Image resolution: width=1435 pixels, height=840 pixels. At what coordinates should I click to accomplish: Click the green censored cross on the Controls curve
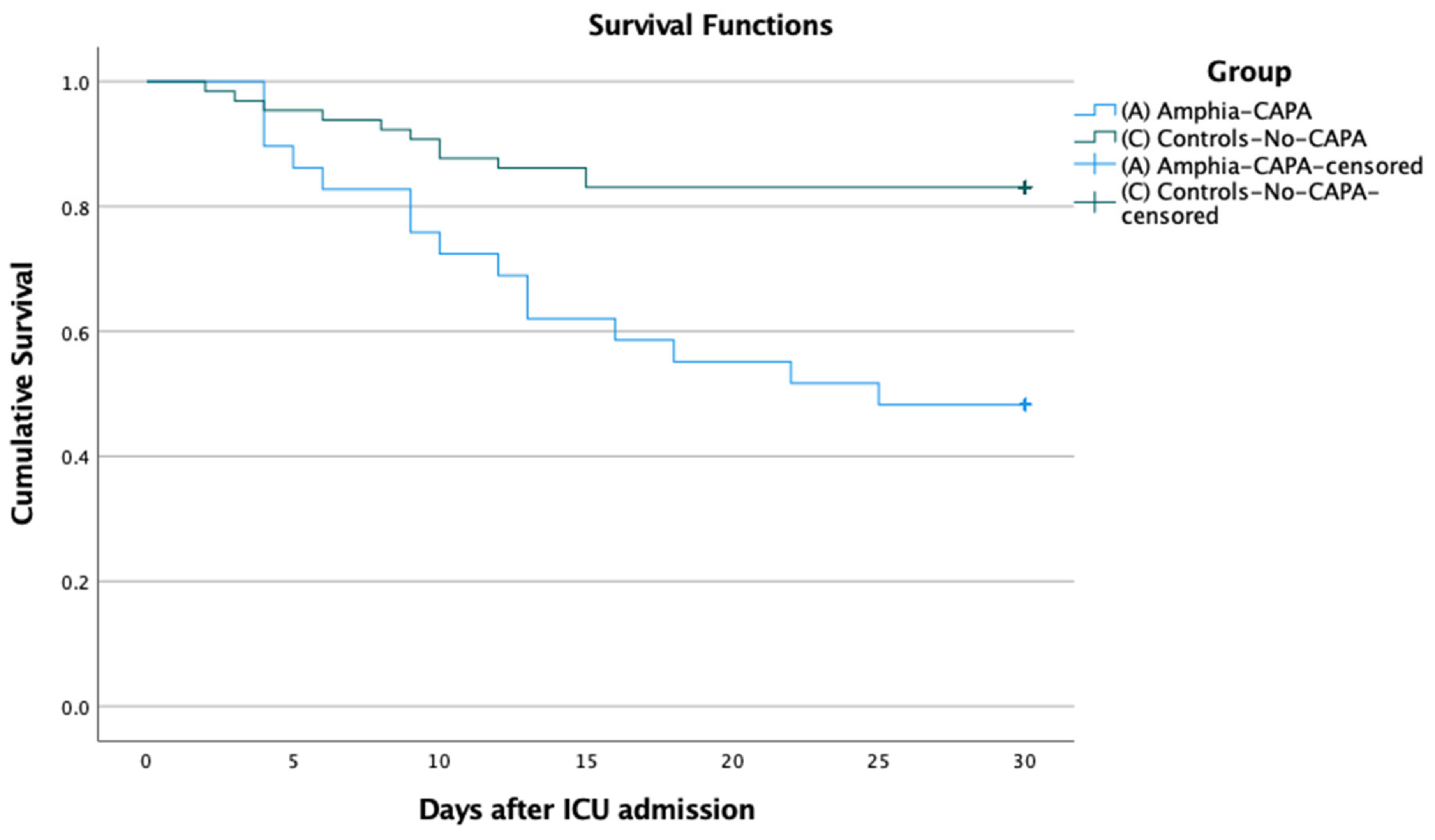[x=1024, y=187]
